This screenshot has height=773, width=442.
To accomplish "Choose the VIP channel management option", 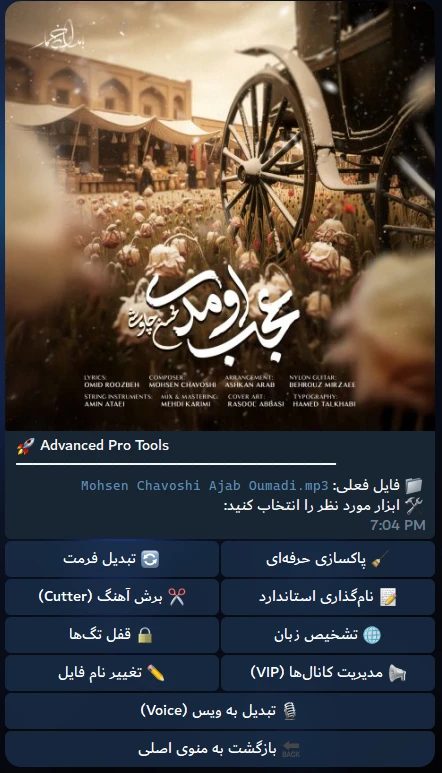I will point(328,673).
